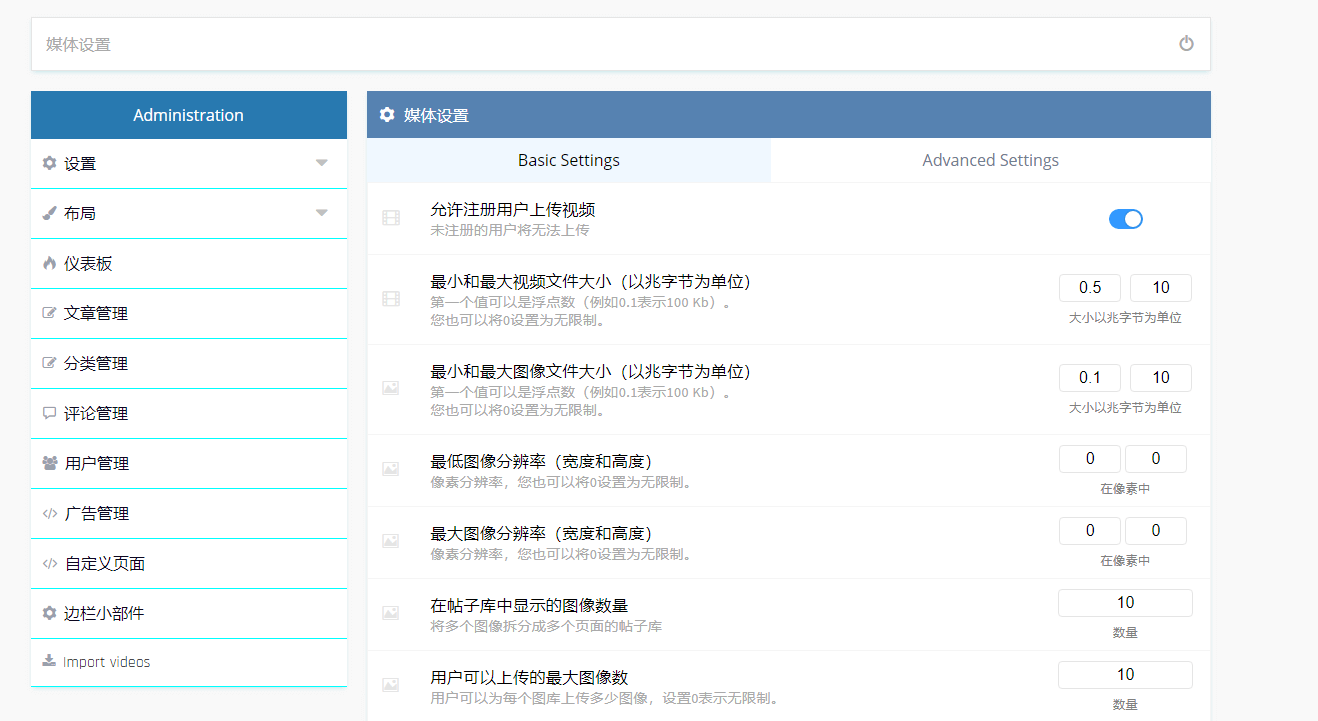Click the minimum video size field 0.5
1318x721 pixels.
(x=1090, y=288)
